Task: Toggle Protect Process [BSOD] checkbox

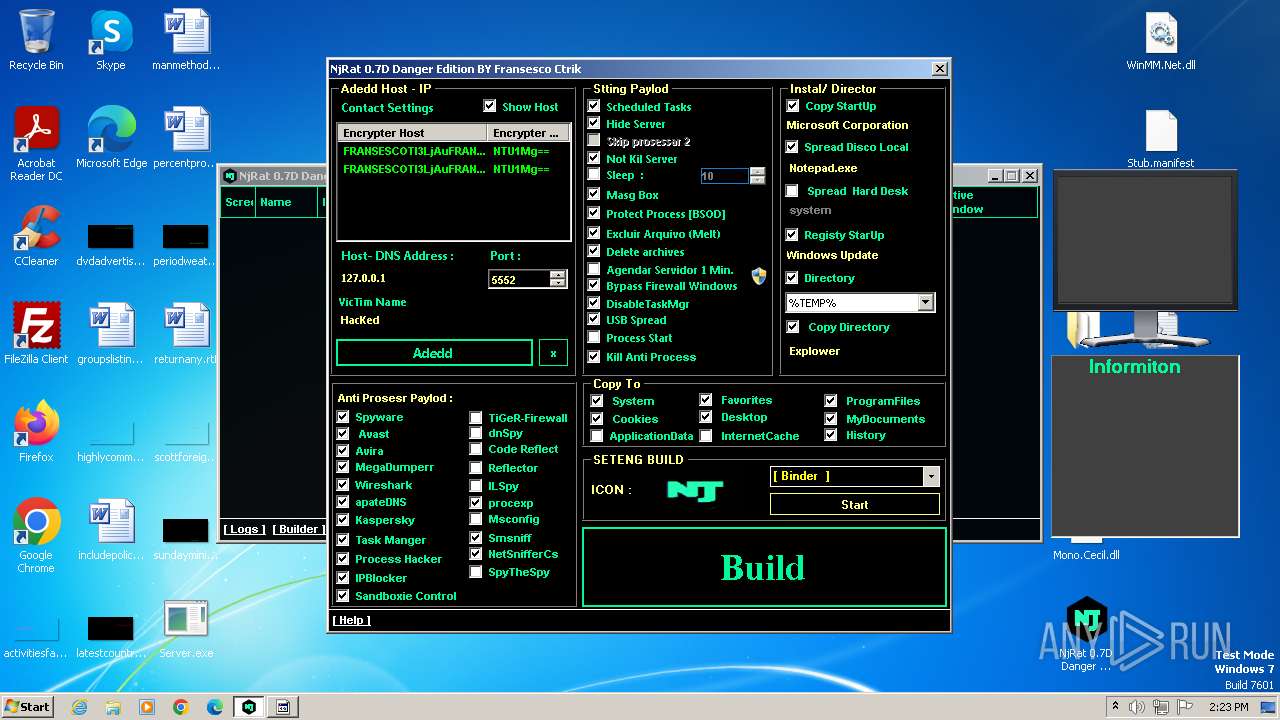Action: (x=594, y=213)
